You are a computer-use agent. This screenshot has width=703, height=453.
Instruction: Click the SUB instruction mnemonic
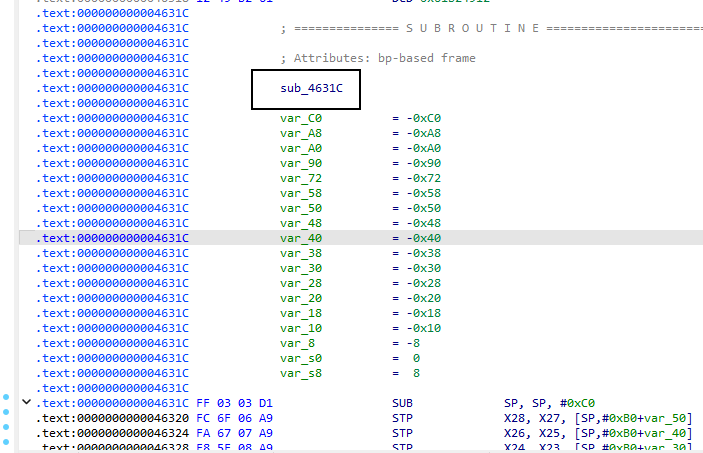tap(403, 403)
